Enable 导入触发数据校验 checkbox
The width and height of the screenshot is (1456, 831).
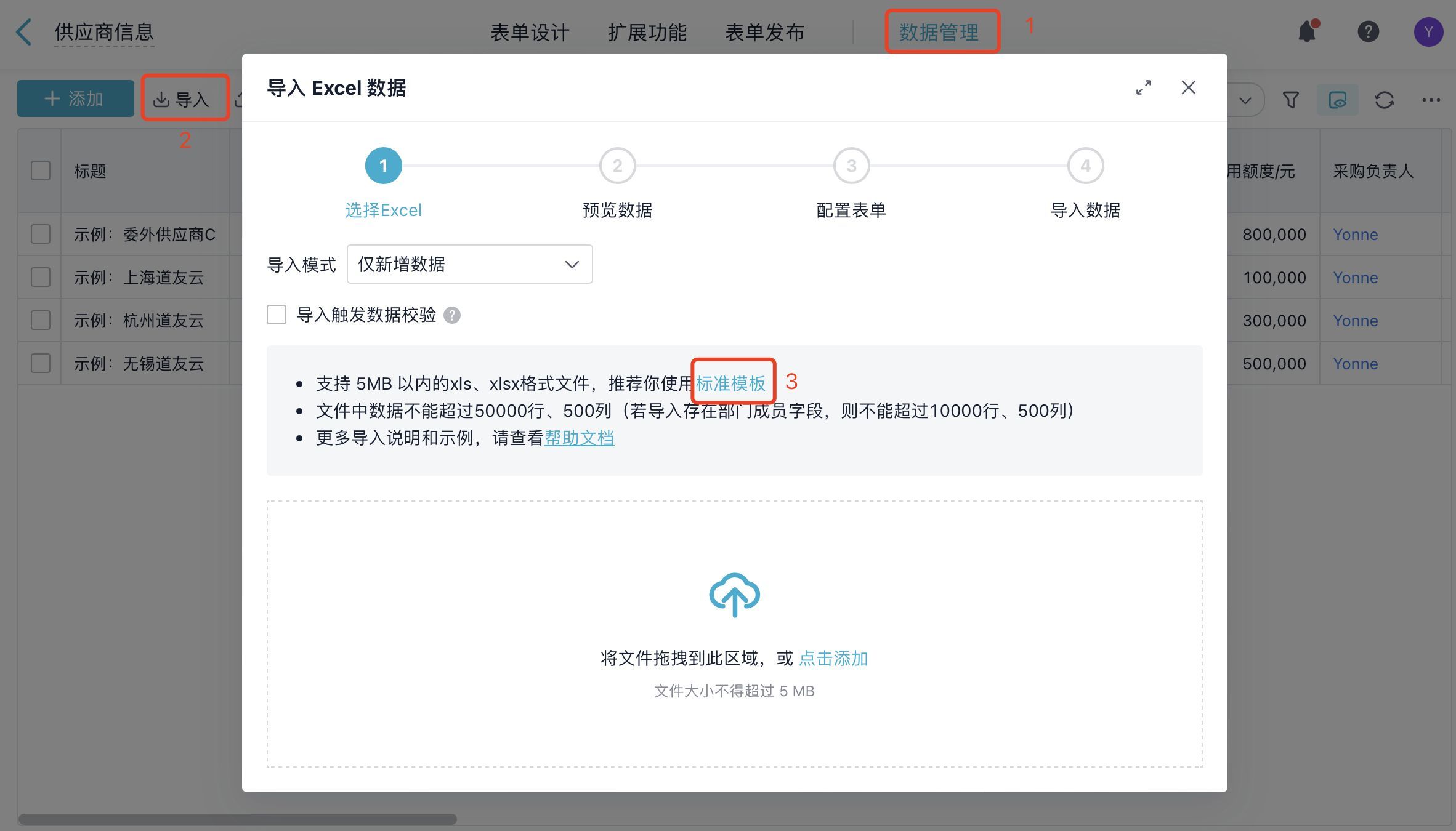(277, 315)
